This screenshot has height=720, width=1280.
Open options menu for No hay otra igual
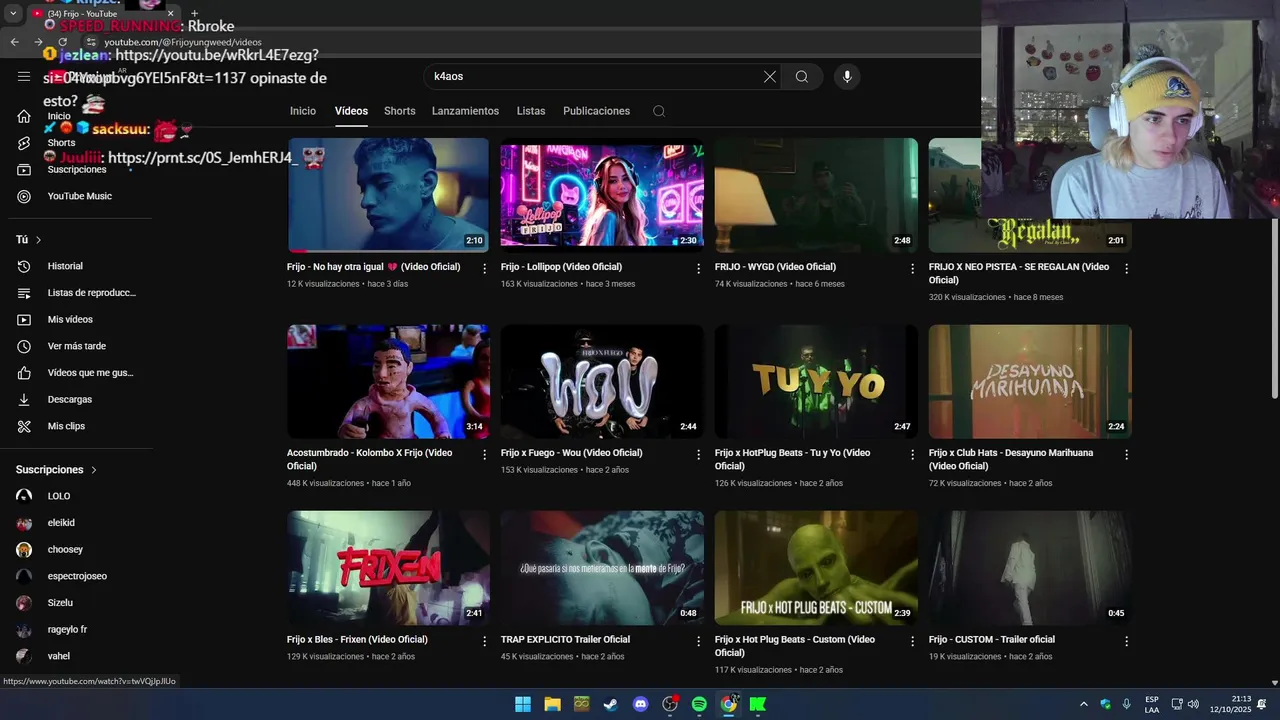(485, 268)
